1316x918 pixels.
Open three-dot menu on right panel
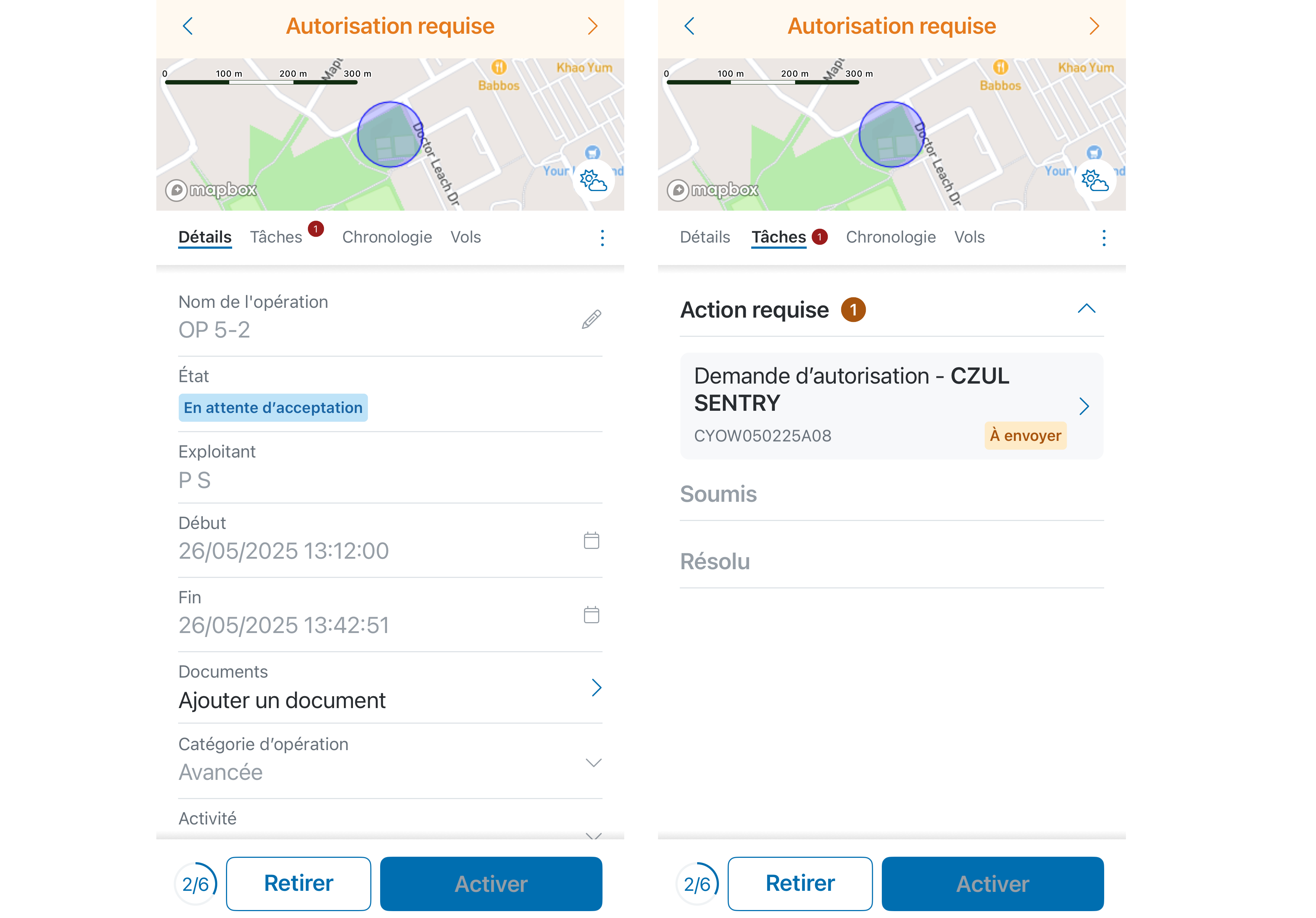click(x=1103, y=238)
